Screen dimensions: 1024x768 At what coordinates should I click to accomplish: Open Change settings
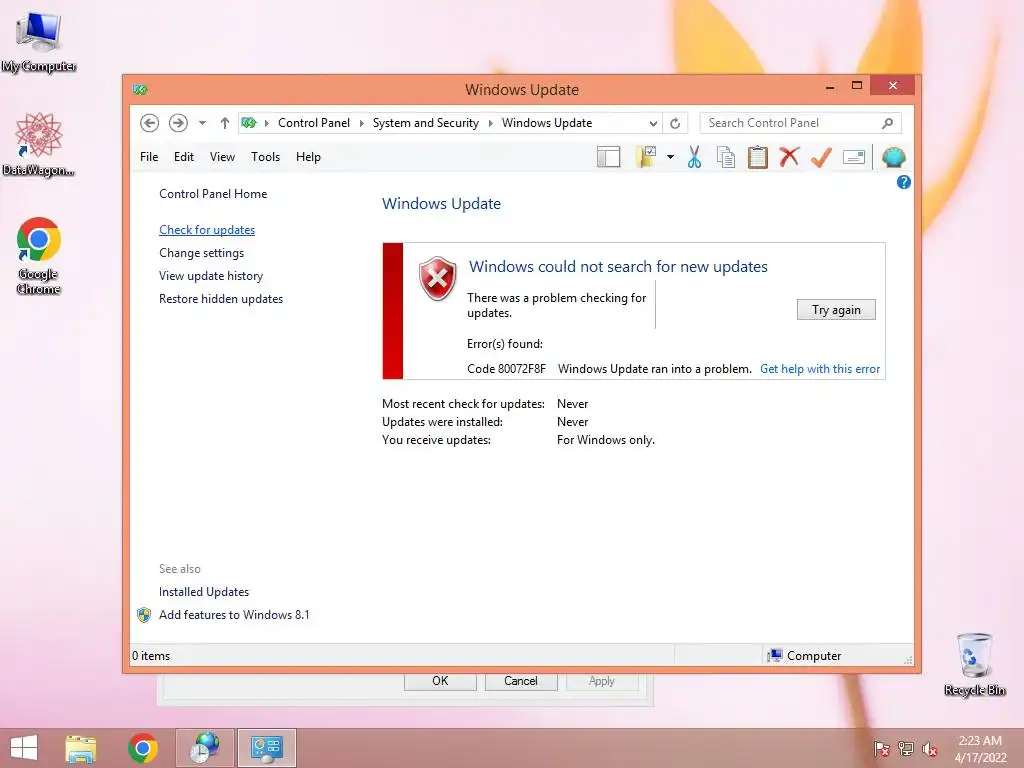pos(201,253)
